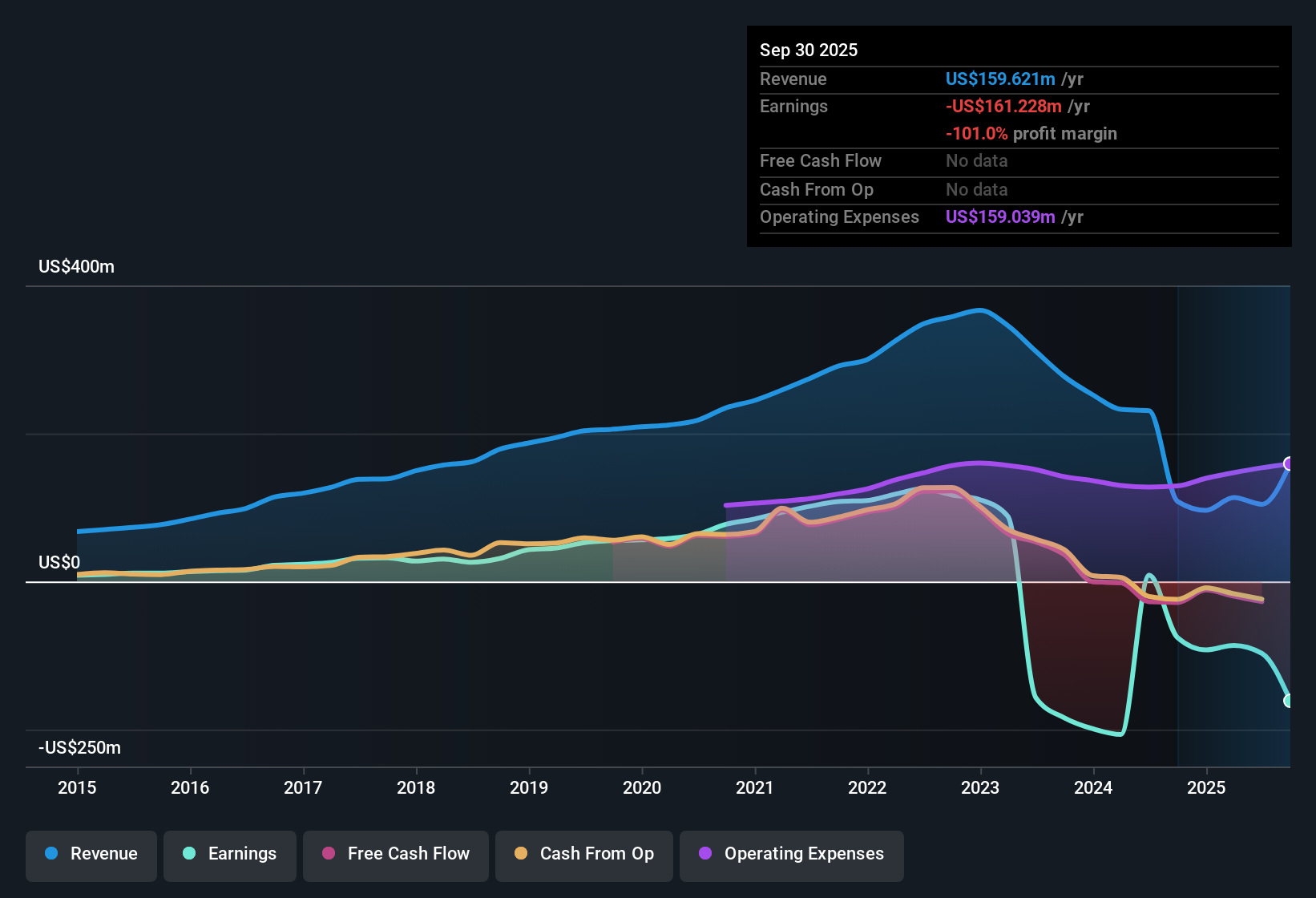Click the purple Operating Expenses legend dot
The width and height of the screenshot is (1316, 898).
(704, 855)
